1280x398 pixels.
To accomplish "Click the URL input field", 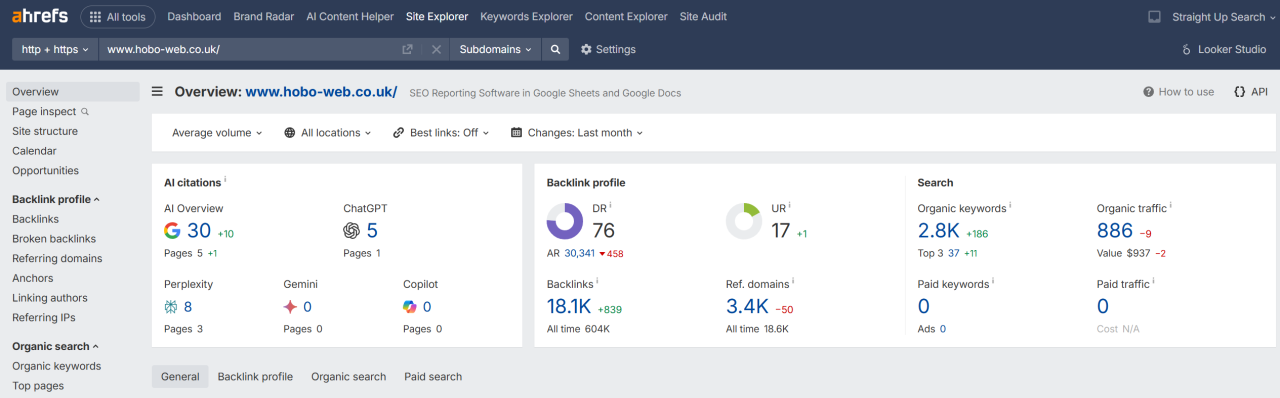I will coord(250,49).
